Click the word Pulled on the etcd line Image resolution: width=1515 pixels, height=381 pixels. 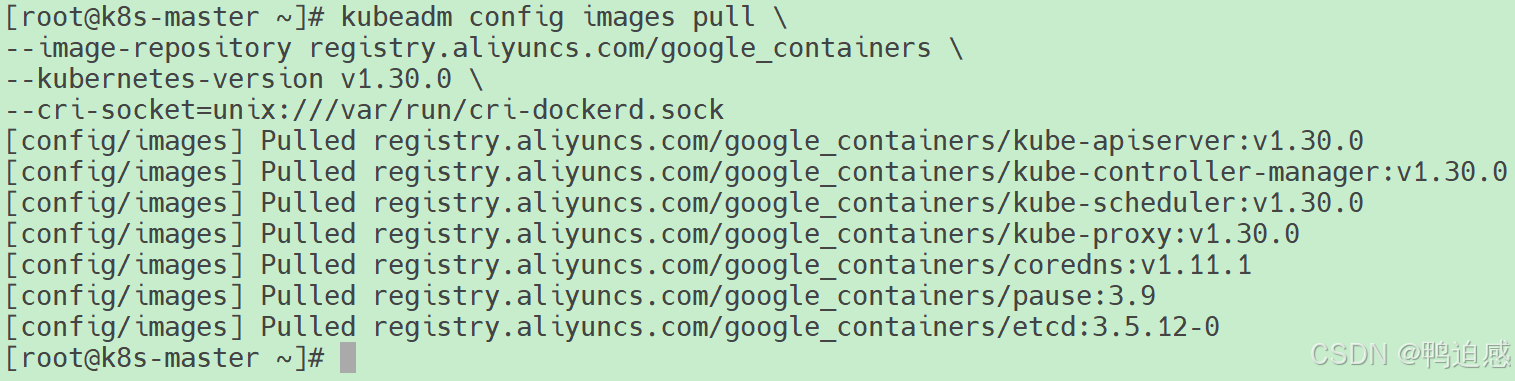(308, 326)
